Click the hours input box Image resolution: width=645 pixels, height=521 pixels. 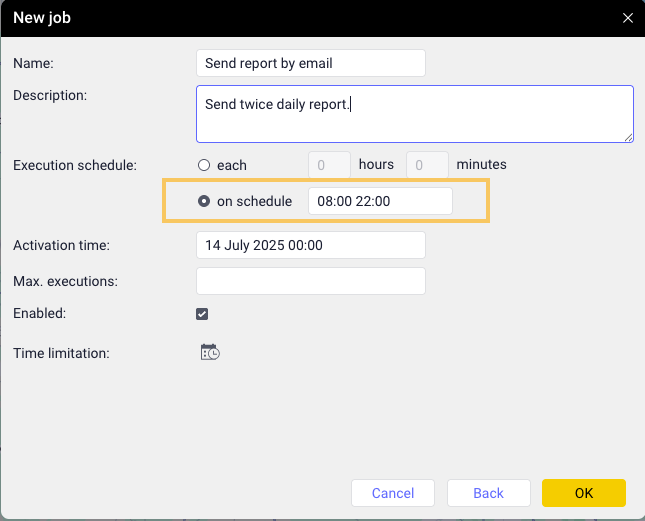(329, 165)
